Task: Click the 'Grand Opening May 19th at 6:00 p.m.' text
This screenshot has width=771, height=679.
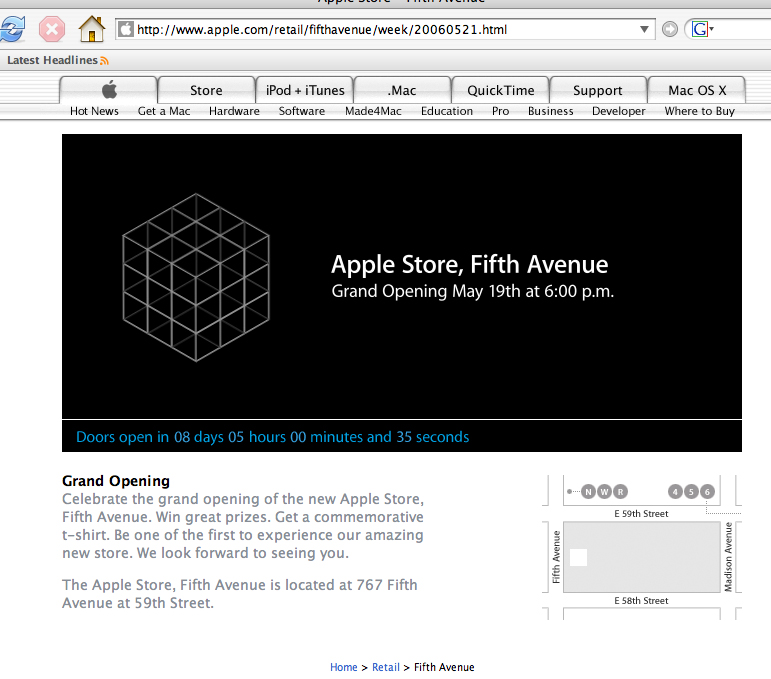Action: coord(473,291)
